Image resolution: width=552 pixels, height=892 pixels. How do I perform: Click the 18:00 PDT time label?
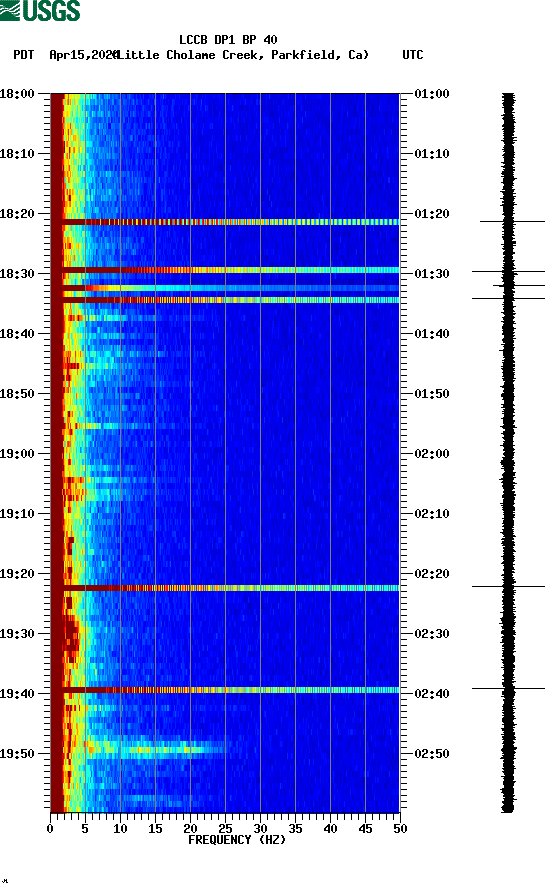(17, 94)
